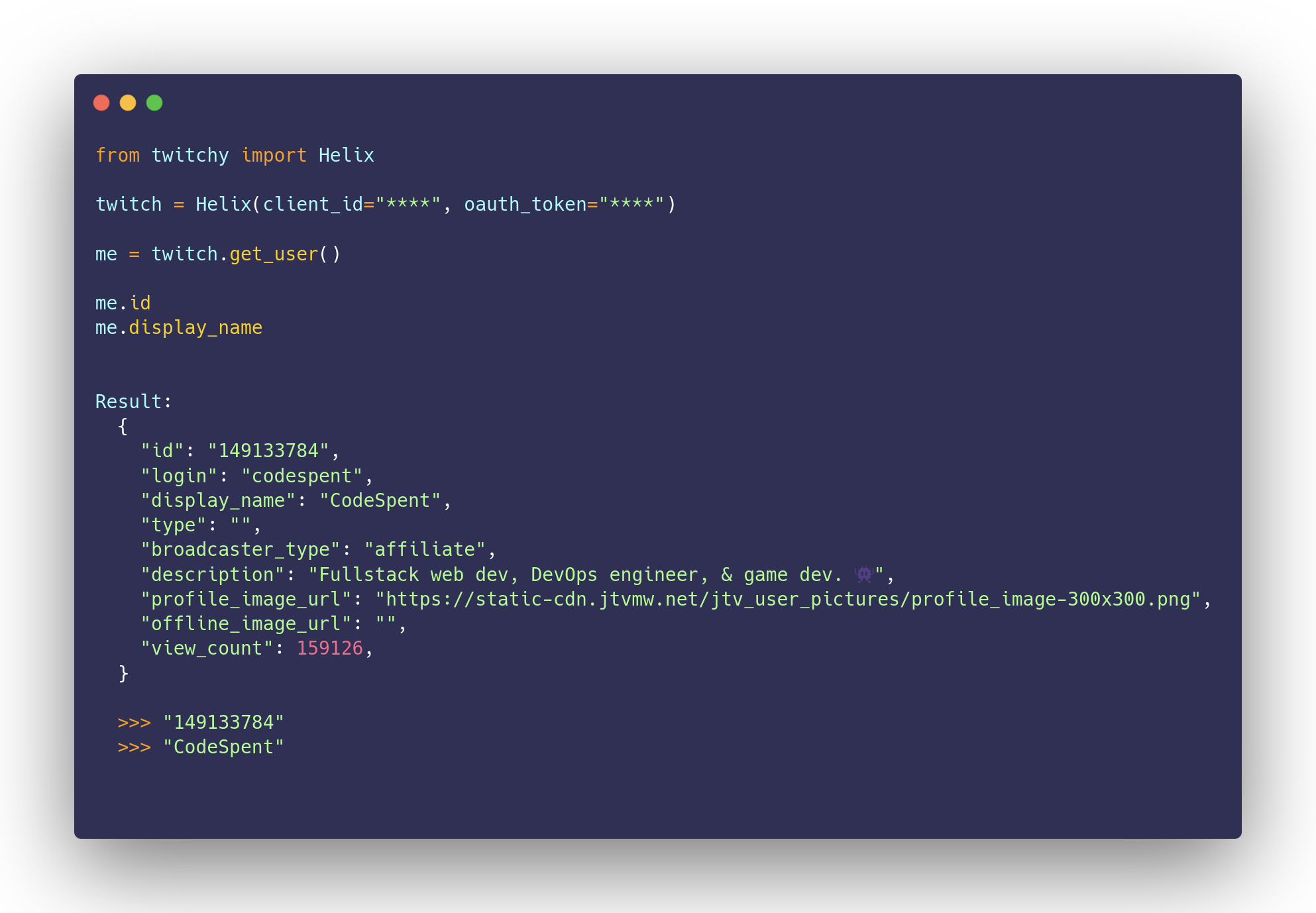Click the green maximize window dot
The image size is (1316, 913).
click(154, 103)
